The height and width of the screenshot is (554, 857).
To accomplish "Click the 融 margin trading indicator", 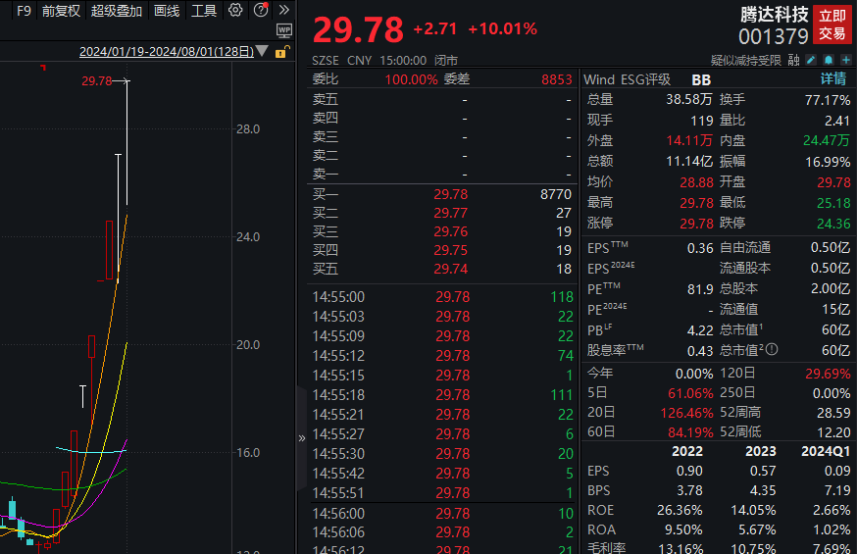I will coord(793,61).
